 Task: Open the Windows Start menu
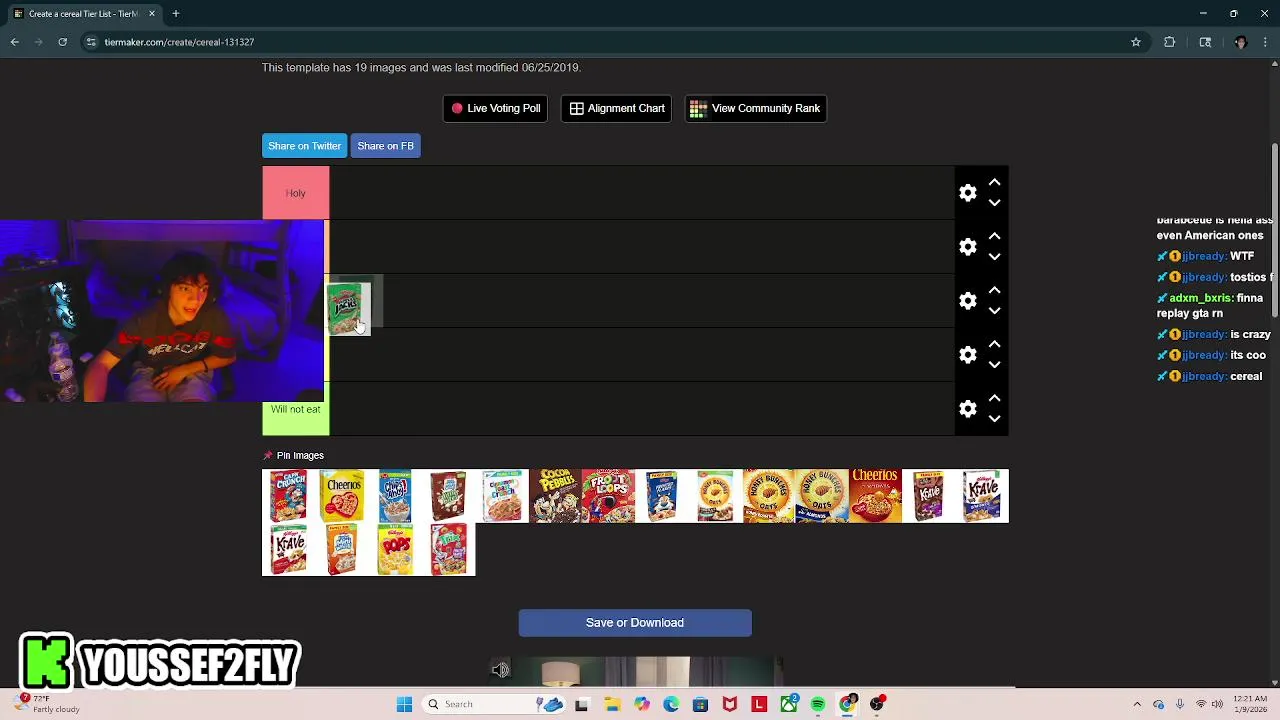click(404, 705)
